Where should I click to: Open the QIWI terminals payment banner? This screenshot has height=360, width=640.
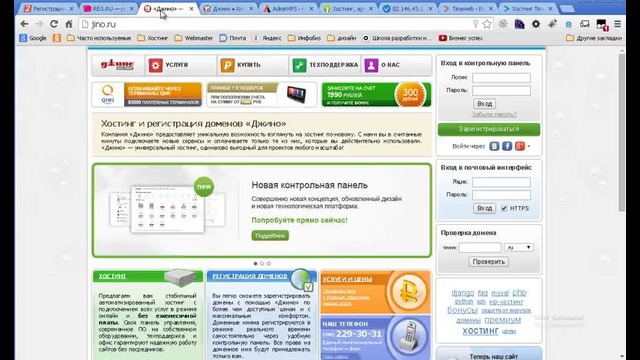pyautogui.click(x=147, y=95)
